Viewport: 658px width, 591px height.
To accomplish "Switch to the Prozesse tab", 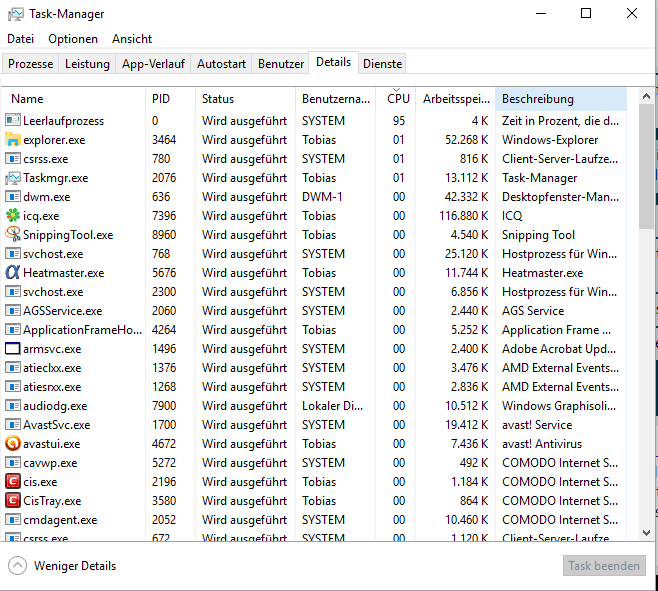I will click(31, 64).
